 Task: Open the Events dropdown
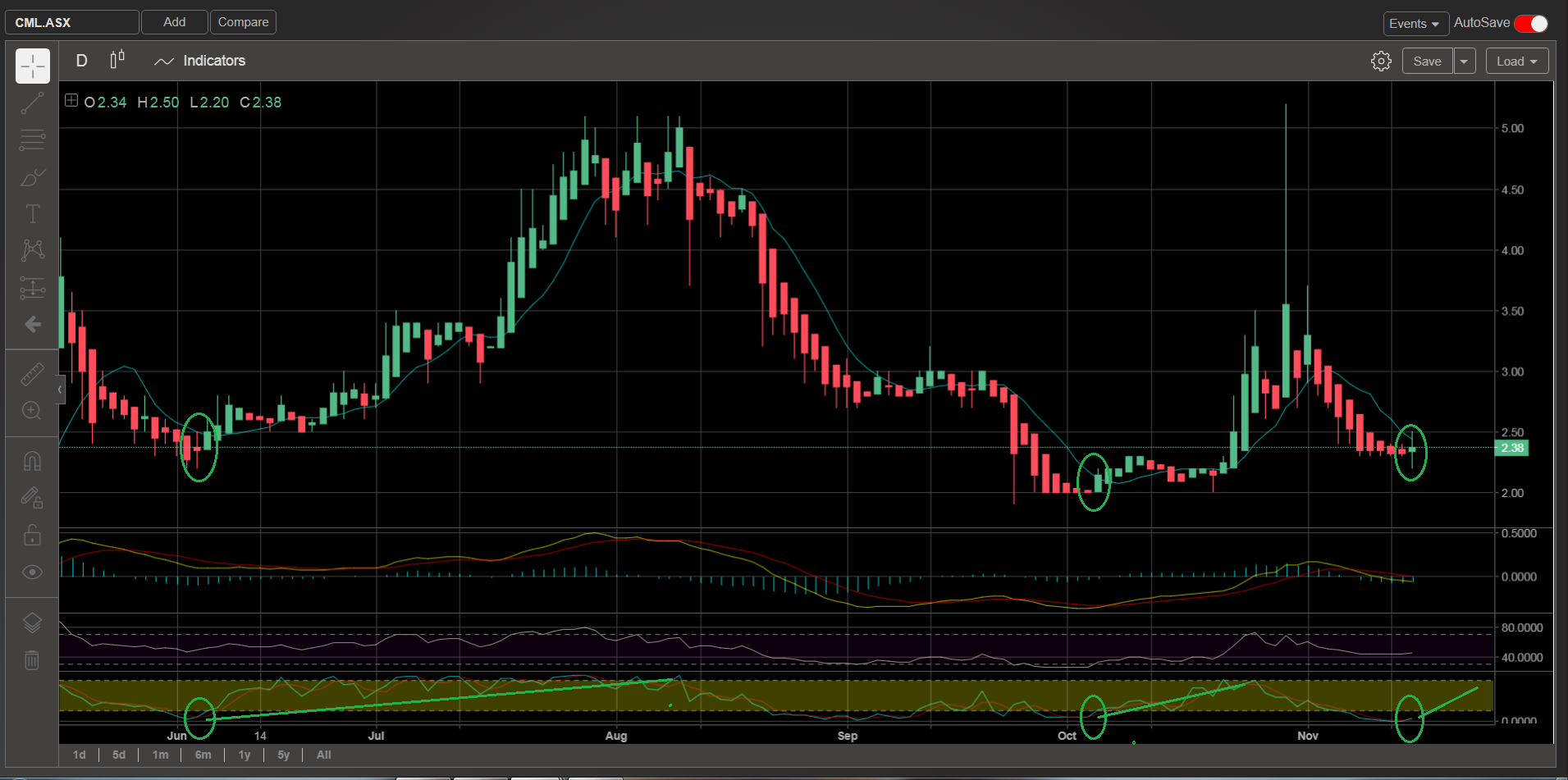pos(1415,24)
